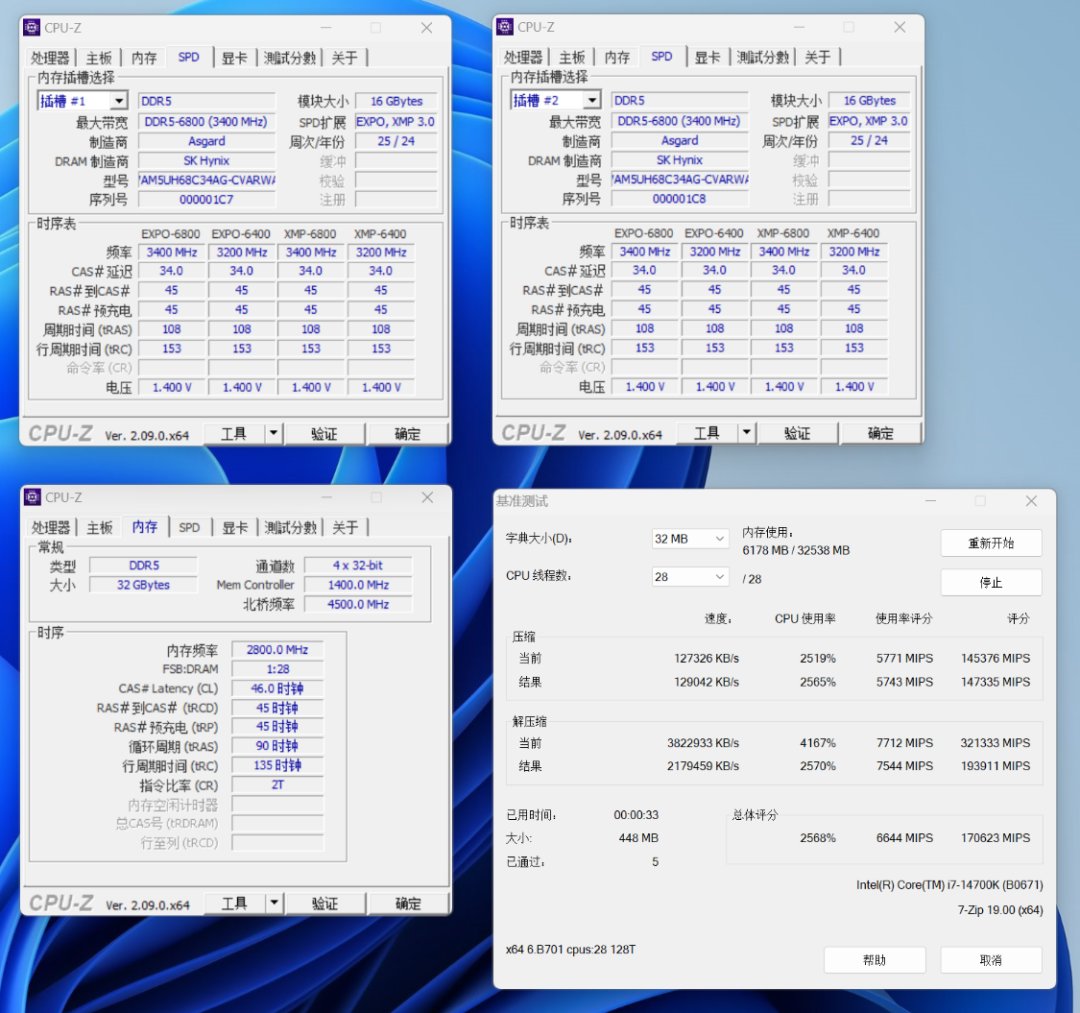Open the 字典大小 32 MB dropdown
1080x1013 pixels.
click(x=689, y=539)
